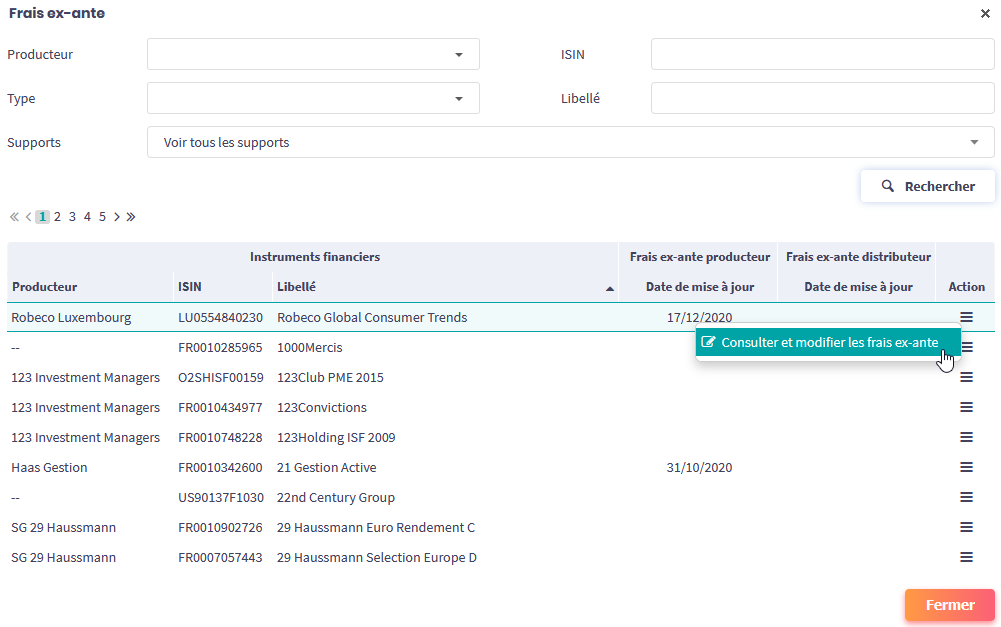
Task: Open action menu for 29 Haussmann Selection Europe D
Action: pyautogui.click(x=966, y=558)
